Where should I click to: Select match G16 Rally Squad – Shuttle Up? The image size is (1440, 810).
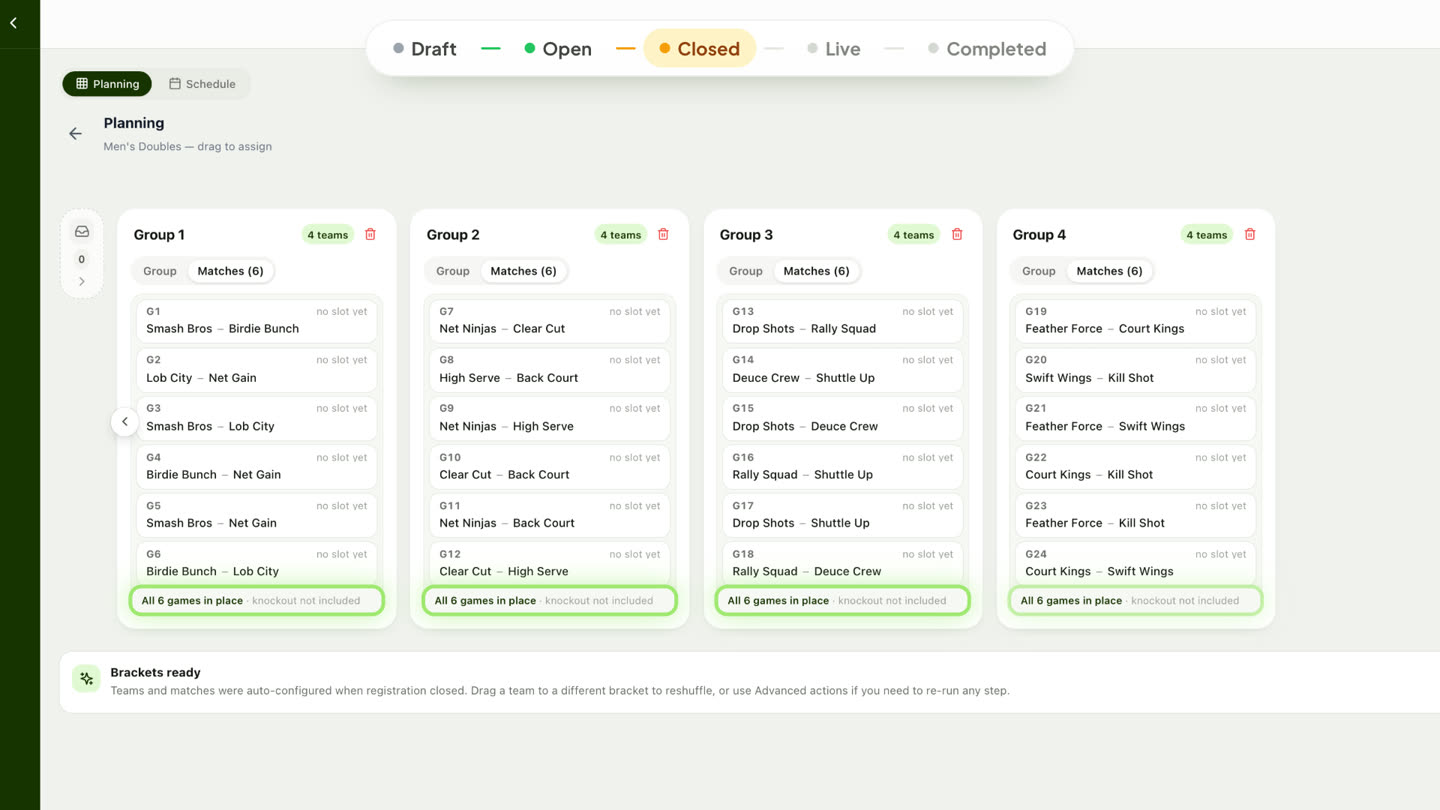tap(843, 466)
